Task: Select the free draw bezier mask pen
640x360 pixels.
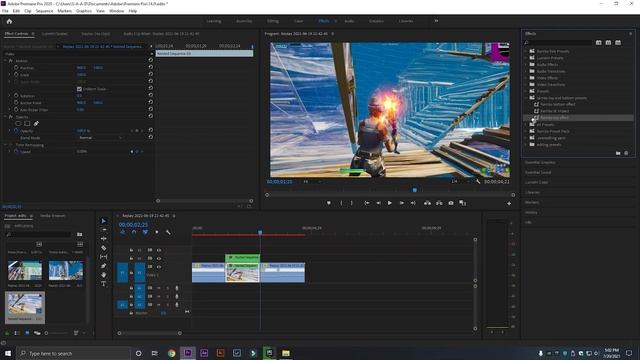Action: [36, 123]
